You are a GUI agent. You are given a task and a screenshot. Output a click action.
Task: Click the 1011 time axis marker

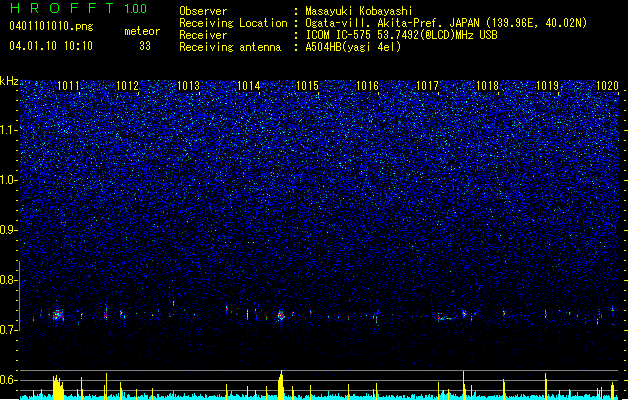(68, 86)
